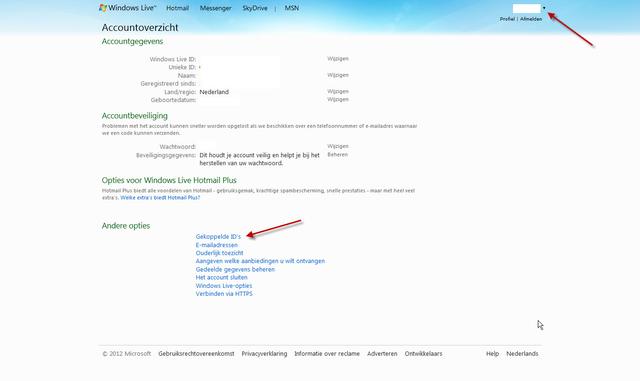Sign out via Afmelden
640x381 pixels.
click(531, 19)
